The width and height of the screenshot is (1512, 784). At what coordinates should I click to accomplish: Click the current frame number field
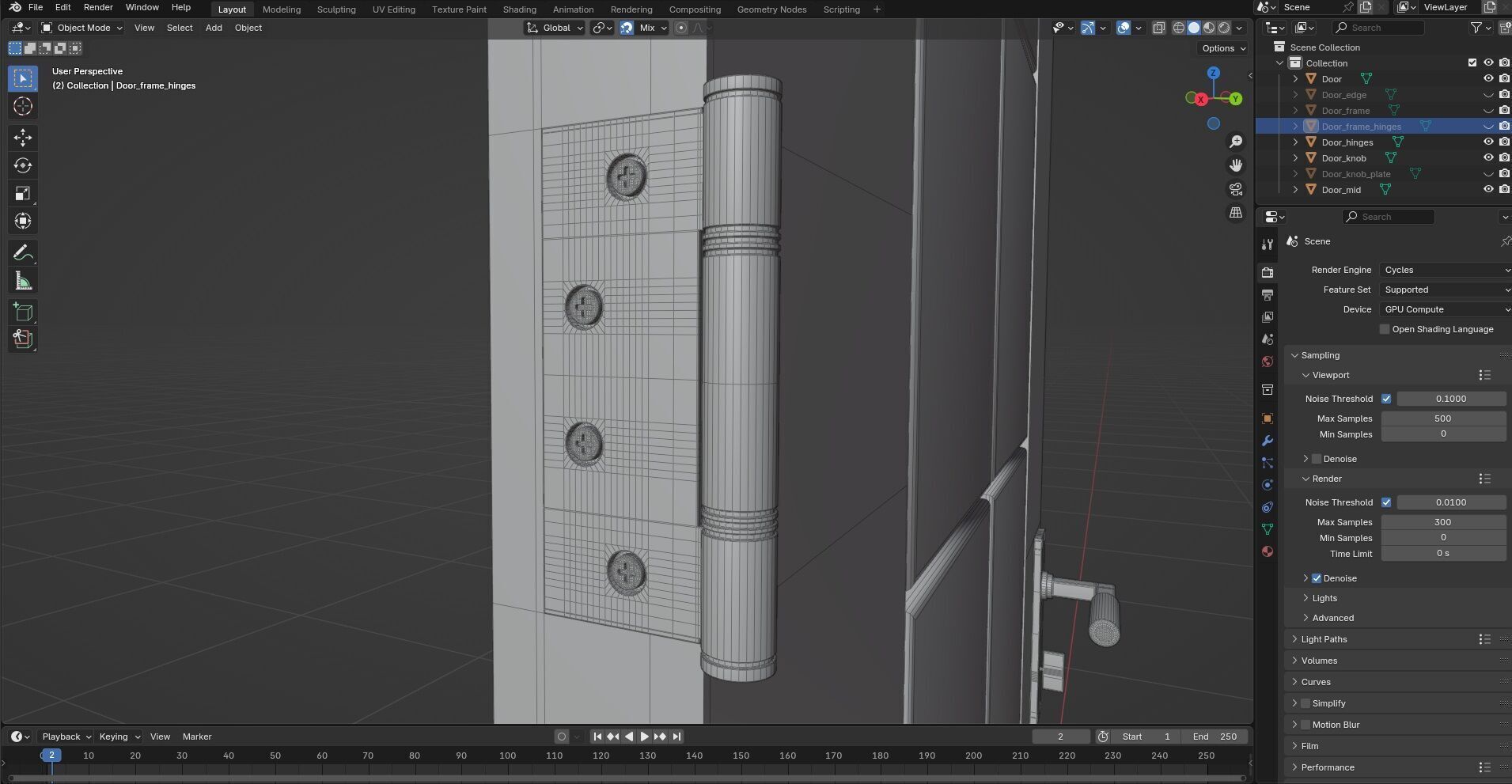[x=1060, y=737]
